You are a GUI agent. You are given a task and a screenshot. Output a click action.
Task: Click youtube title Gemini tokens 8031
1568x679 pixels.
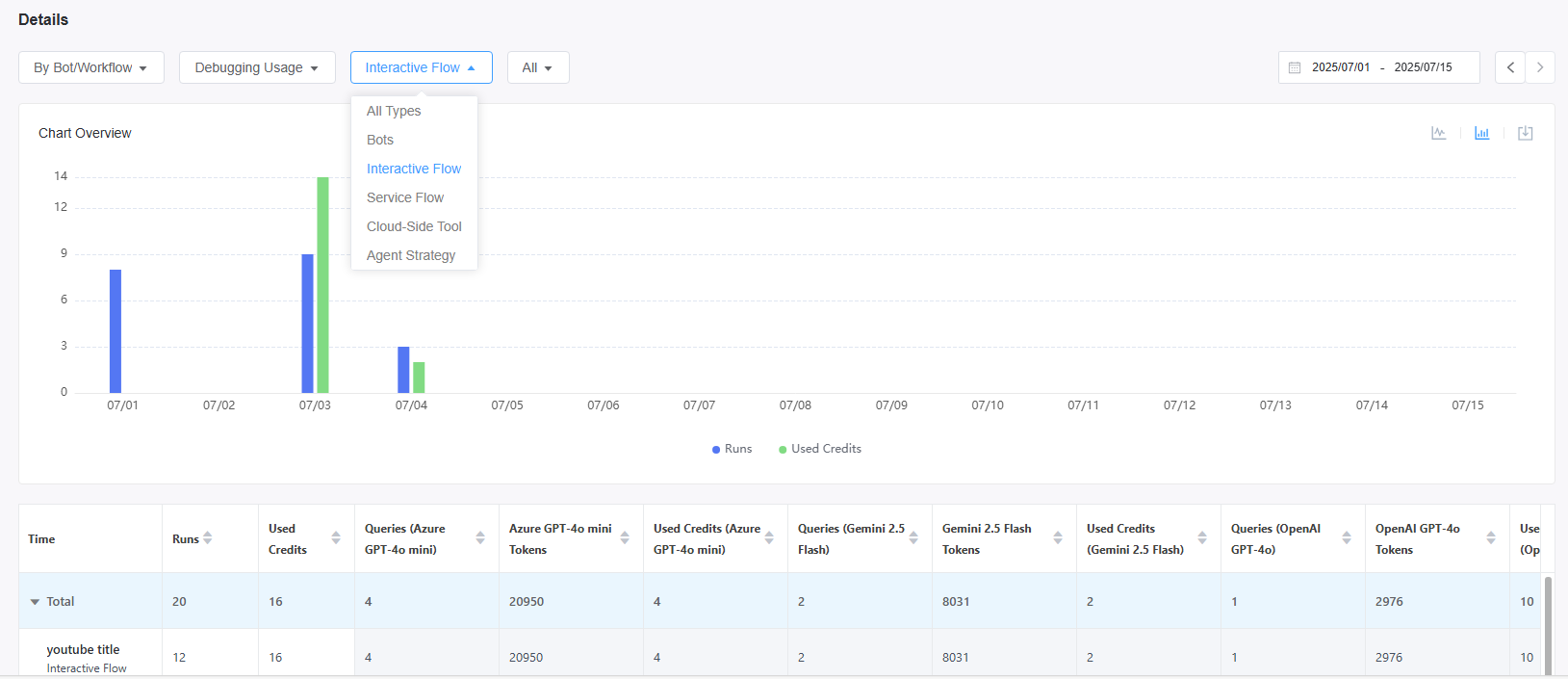(x=956, y=658)
